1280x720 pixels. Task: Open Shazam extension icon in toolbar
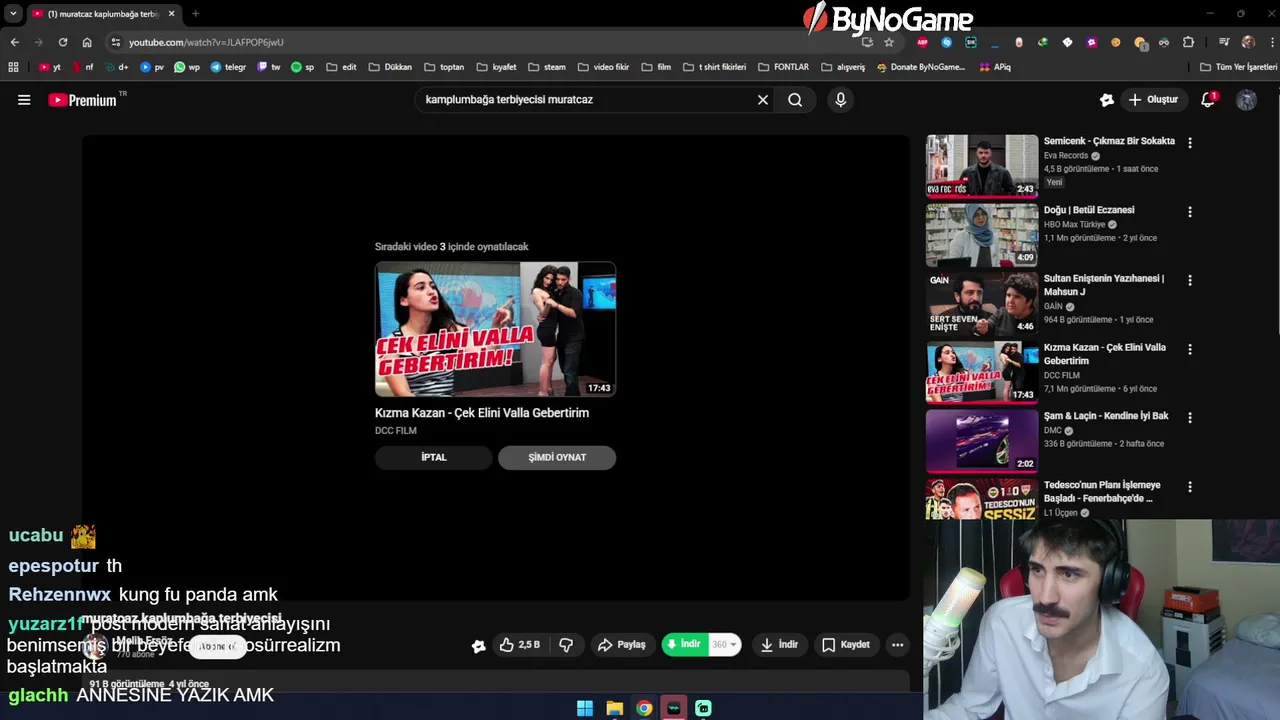coord(946,42)
